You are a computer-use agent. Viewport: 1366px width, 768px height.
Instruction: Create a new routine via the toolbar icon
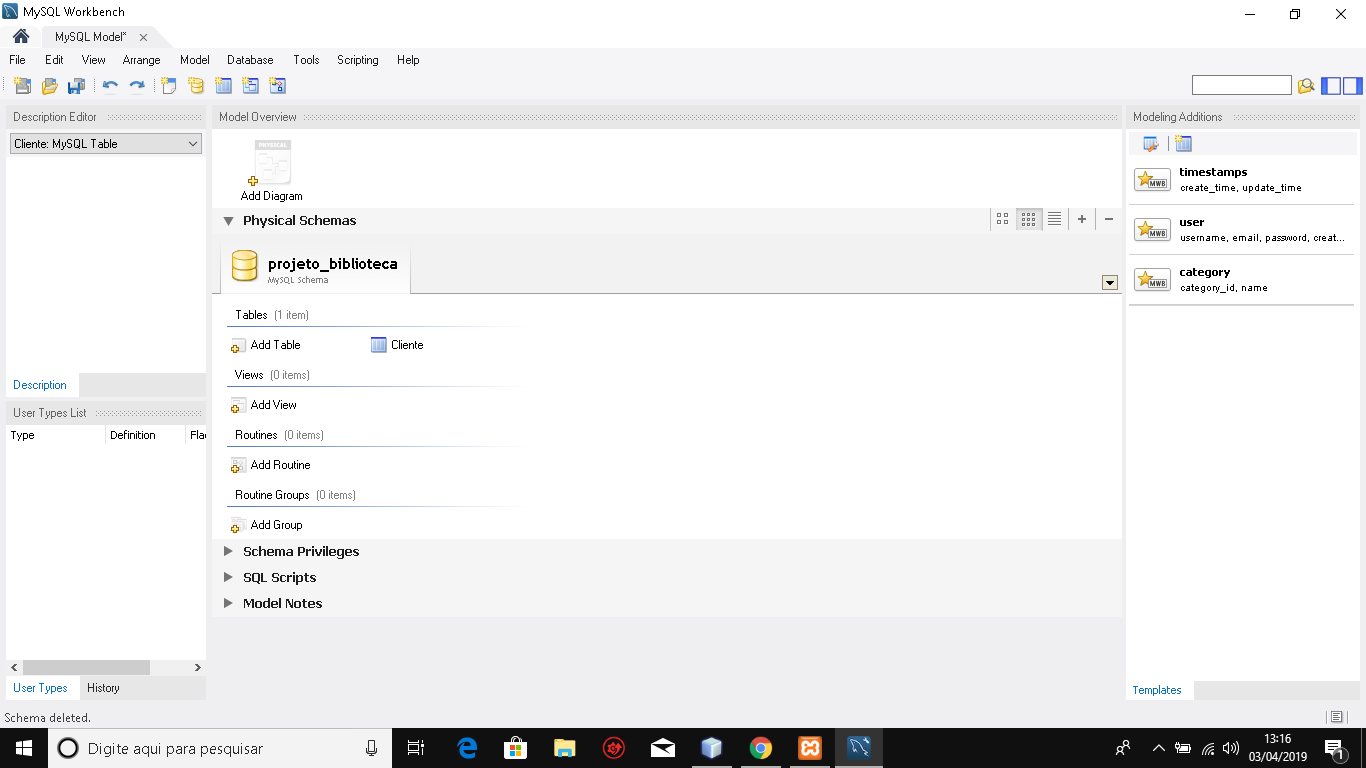(x=277, y=86)
